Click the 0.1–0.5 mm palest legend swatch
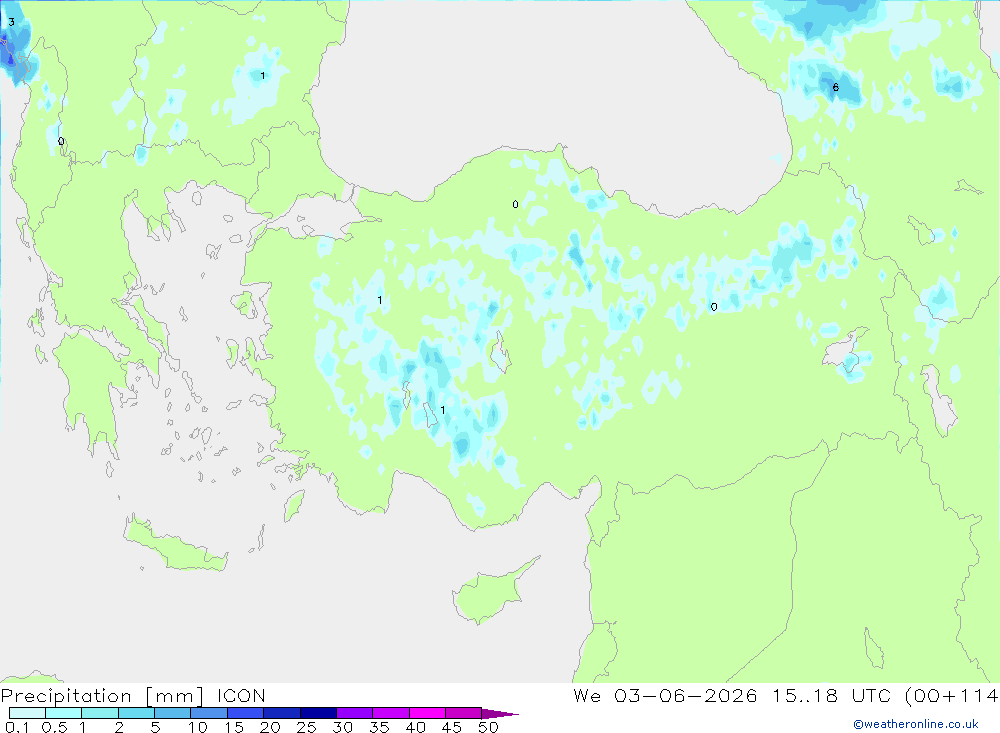 pos(27,713)
